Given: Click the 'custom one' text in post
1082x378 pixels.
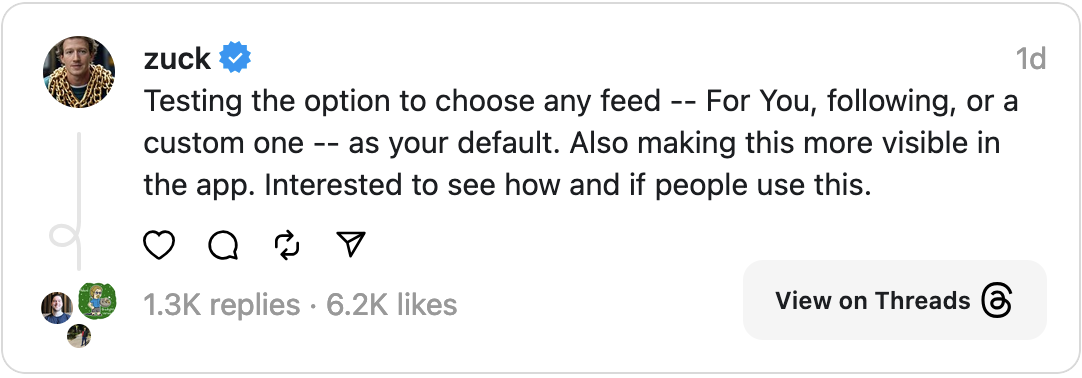Looking at the screenshot, I should (223, 143).
